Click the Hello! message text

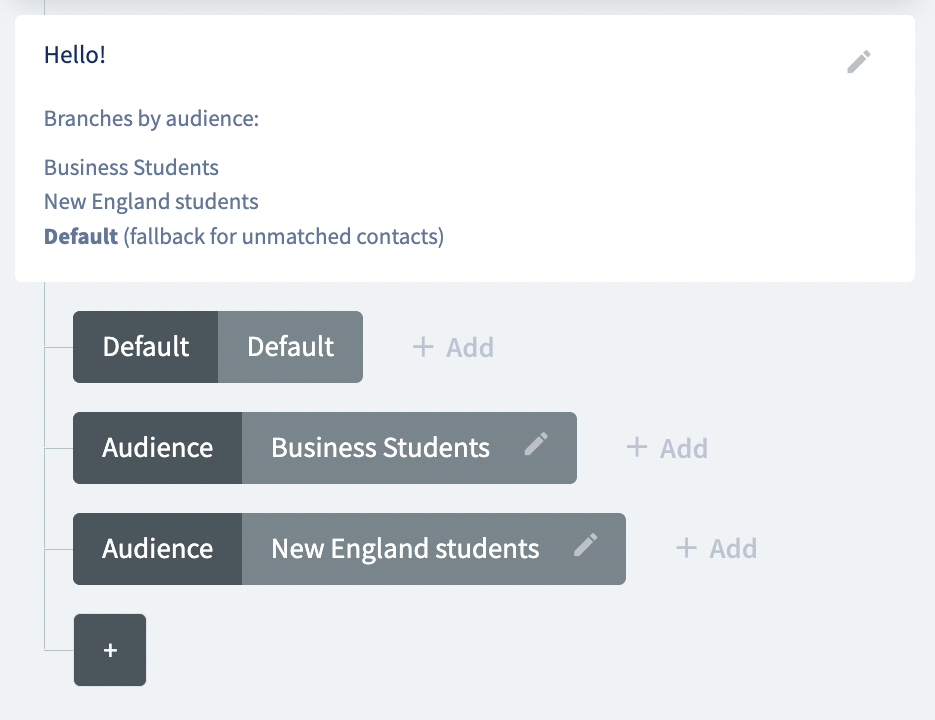[x=75, y=55]
